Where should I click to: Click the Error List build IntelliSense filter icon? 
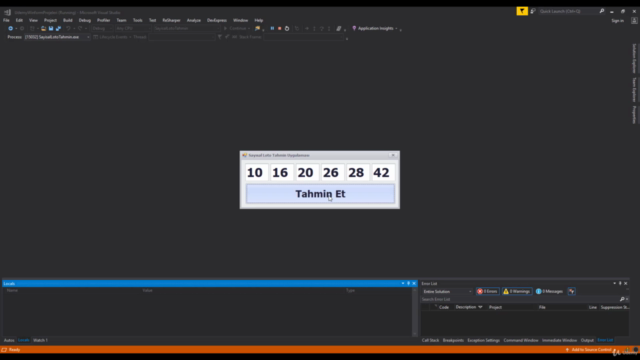pyautogui.click(x=571, y=291)
